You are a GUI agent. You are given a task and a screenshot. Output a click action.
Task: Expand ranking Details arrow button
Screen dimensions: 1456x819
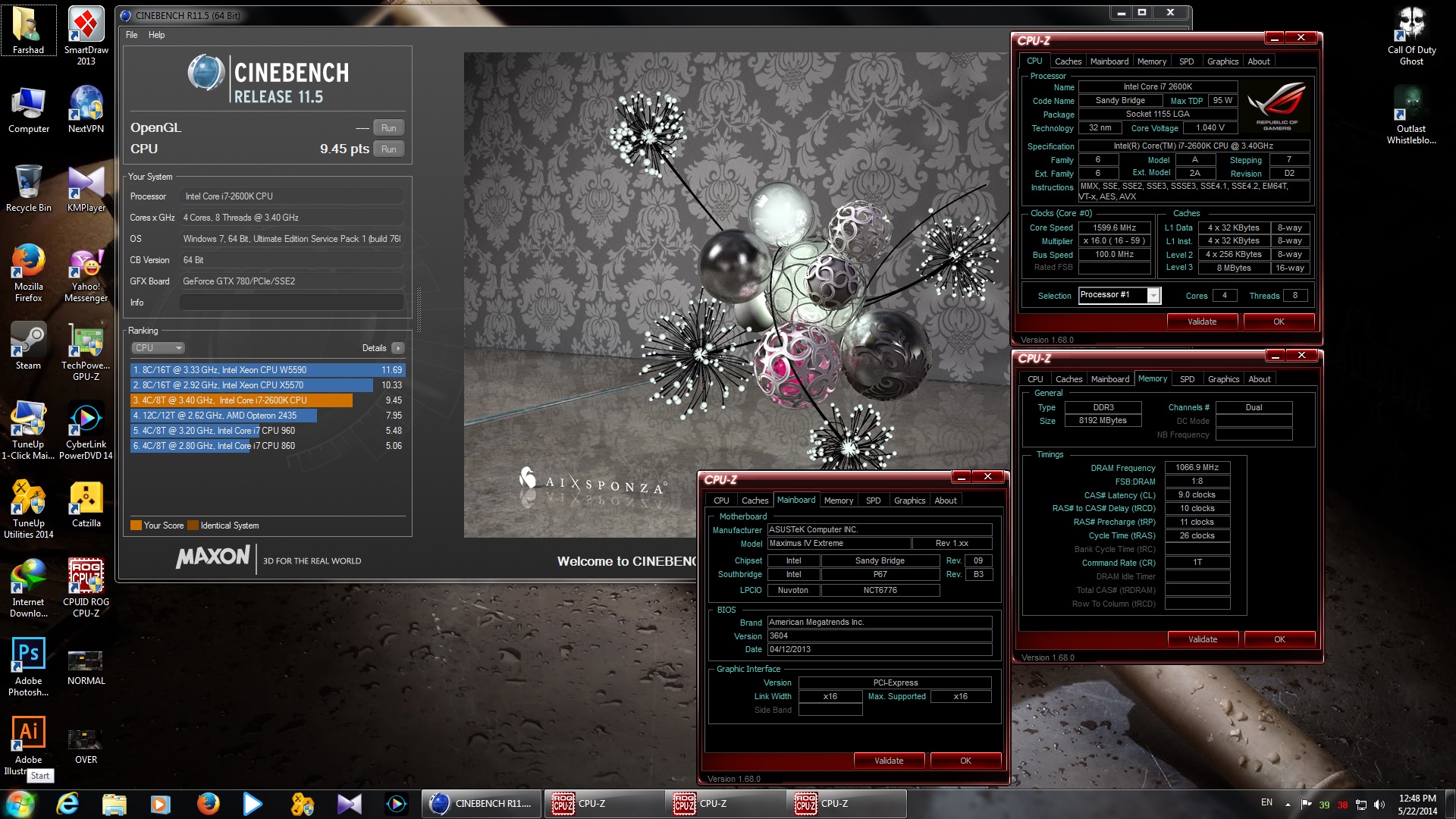[398, 348]
